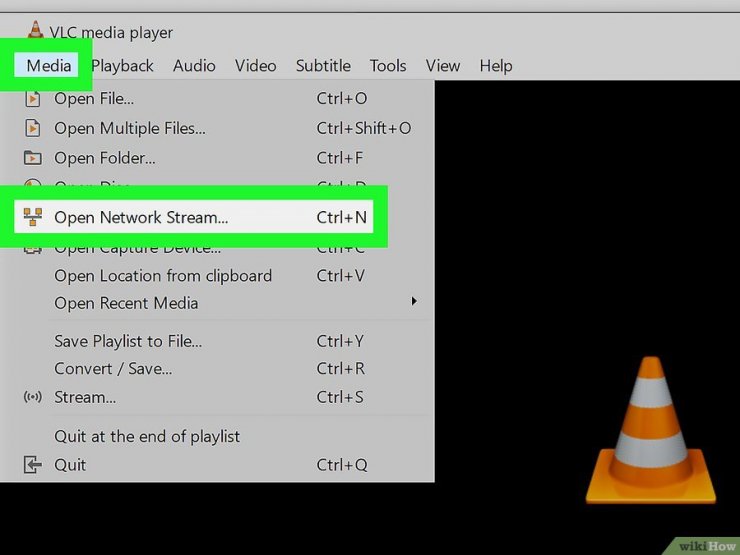Screen dimensions: 740x555
Task: Click the Ctrl+S shortcut text
Action: (x=340, y=397)
